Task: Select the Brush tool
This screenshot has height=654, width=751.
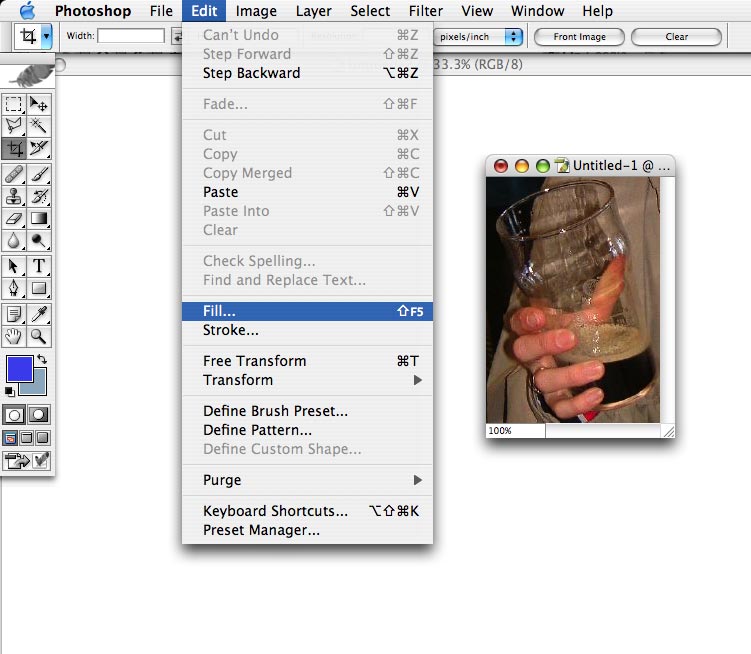Action: (x=39, y=174)
